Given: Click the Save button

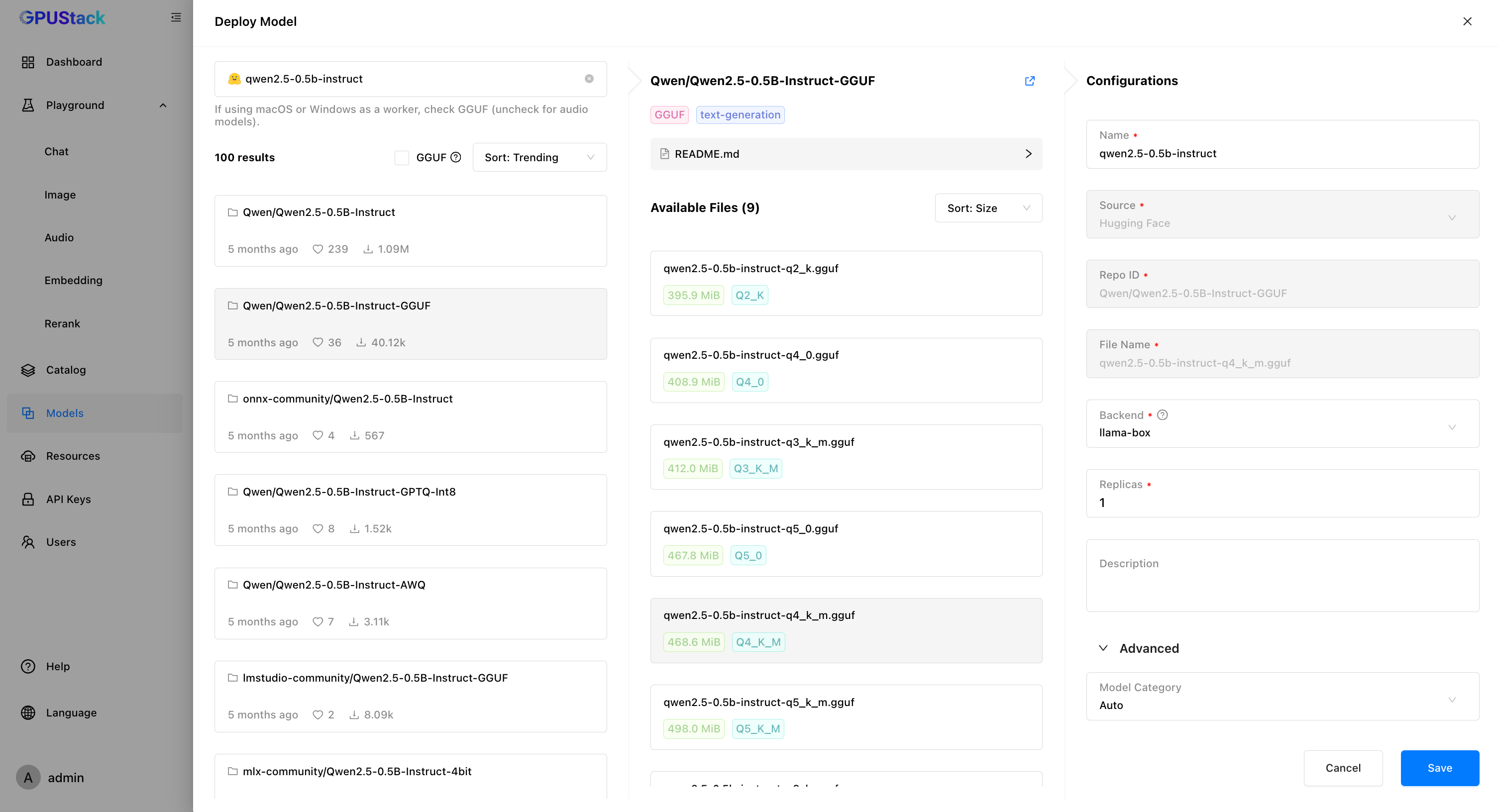Looking at the screenshot, I should (1439, 768).
